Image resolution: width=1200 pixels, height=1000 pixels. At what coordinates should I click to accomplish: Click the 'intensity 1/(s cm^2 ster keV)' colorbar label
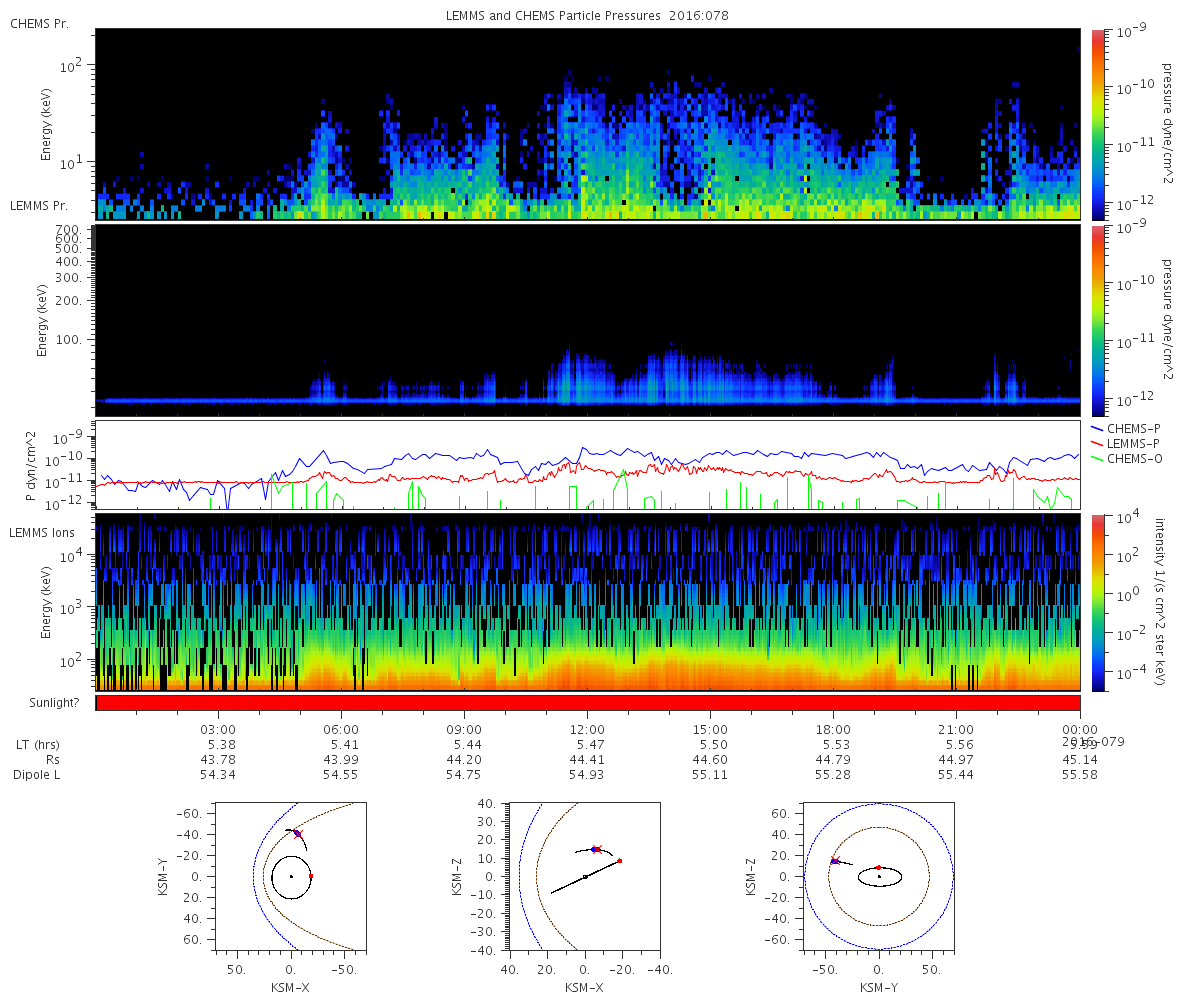1162,602
